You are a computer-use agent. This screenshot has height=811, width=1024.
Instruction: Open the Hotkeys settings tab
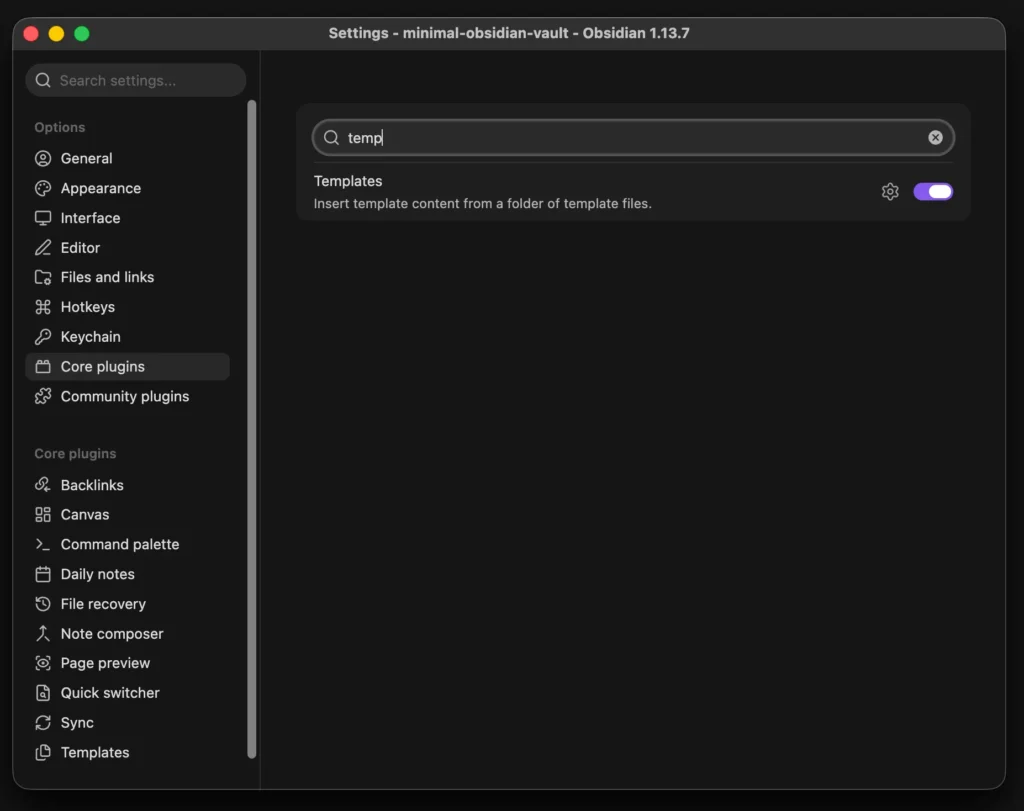coord(127,307)
